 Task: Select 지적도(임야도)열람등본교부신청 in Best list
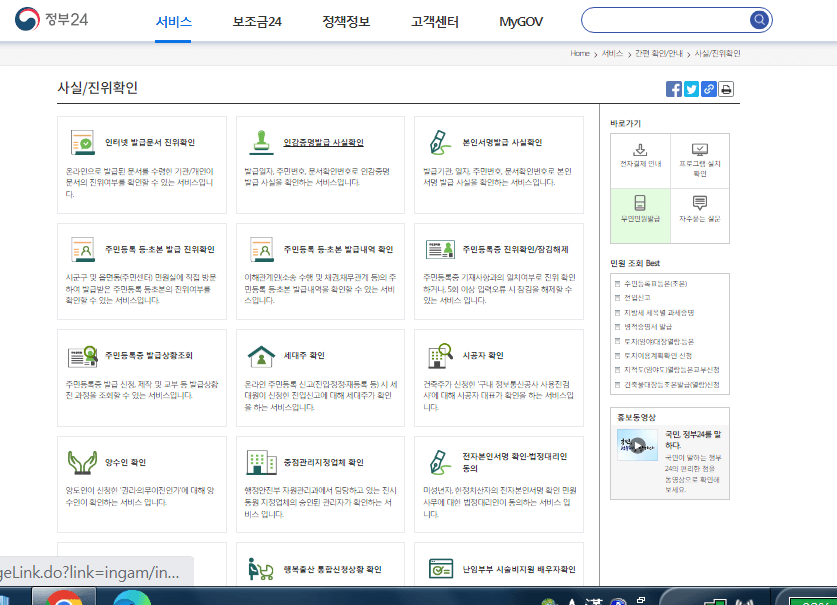tap(672, 370)
